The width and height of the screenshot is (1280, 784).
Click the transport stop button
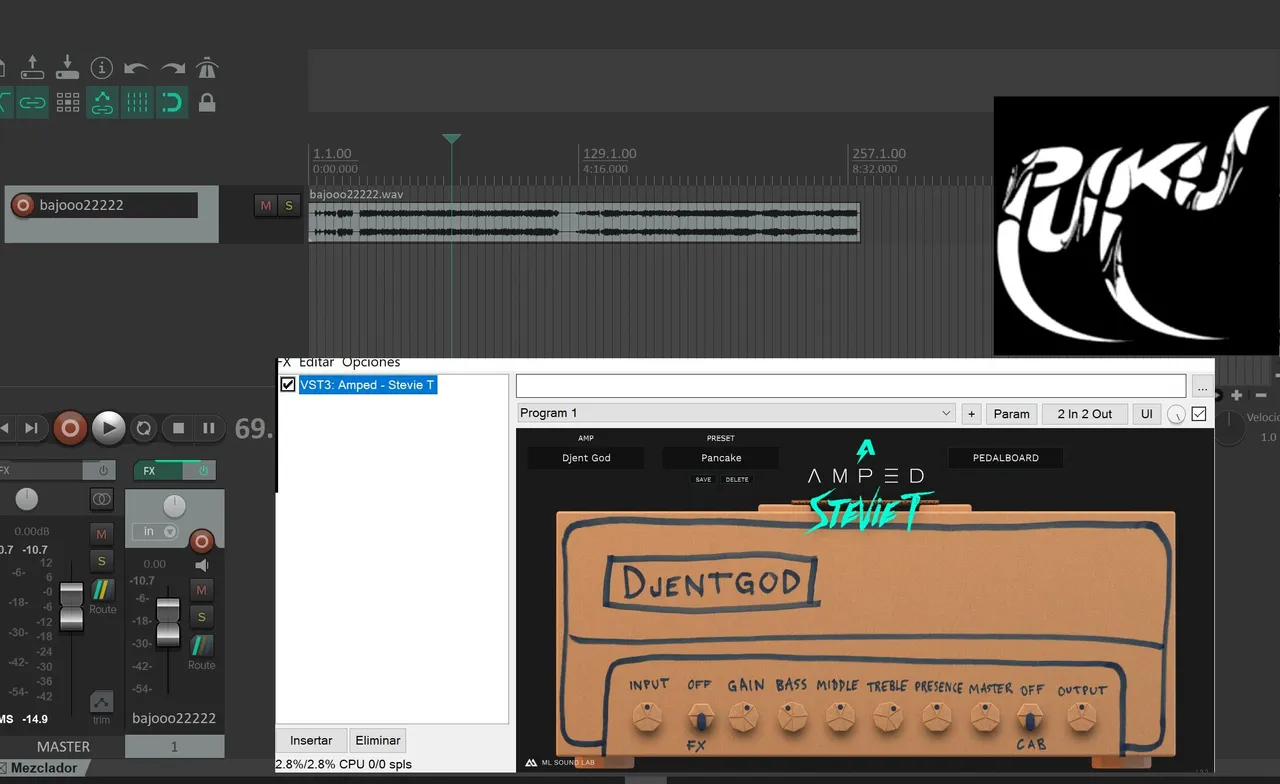point(178,428)
